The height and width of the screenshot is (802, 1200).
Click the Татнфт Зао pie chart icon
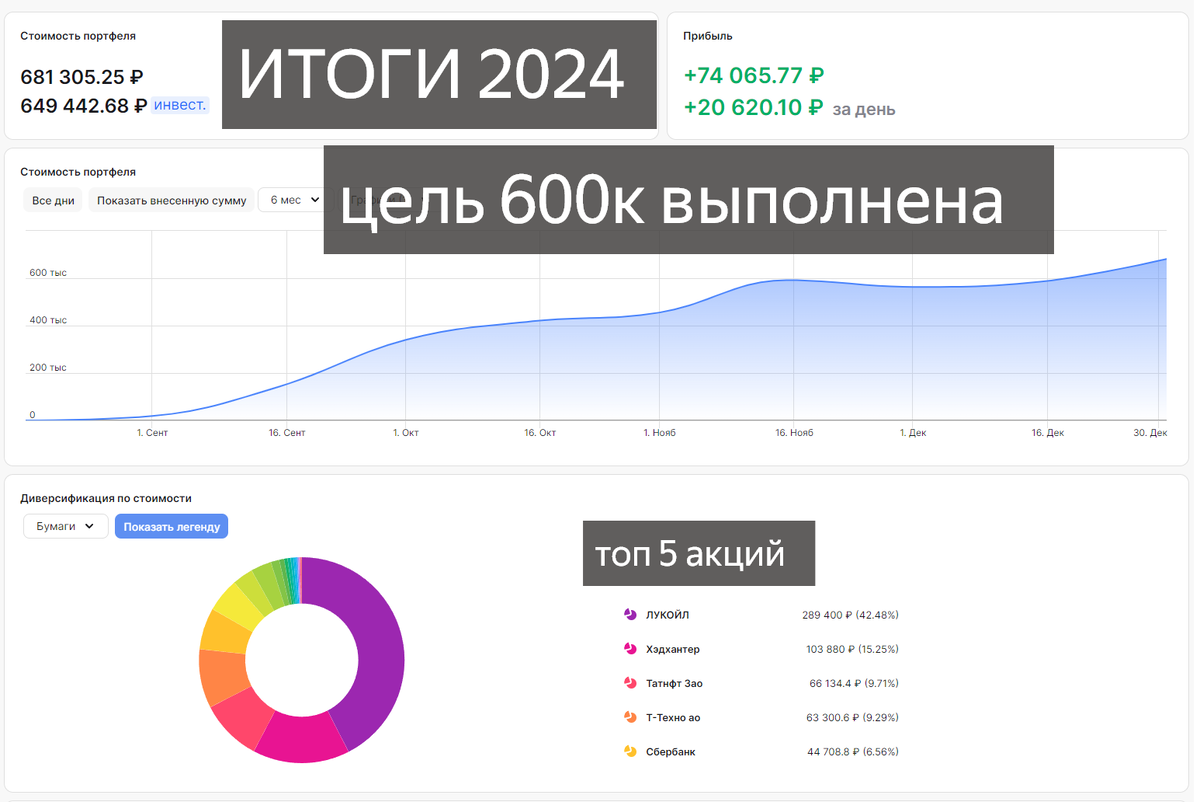tap(628, 683)
